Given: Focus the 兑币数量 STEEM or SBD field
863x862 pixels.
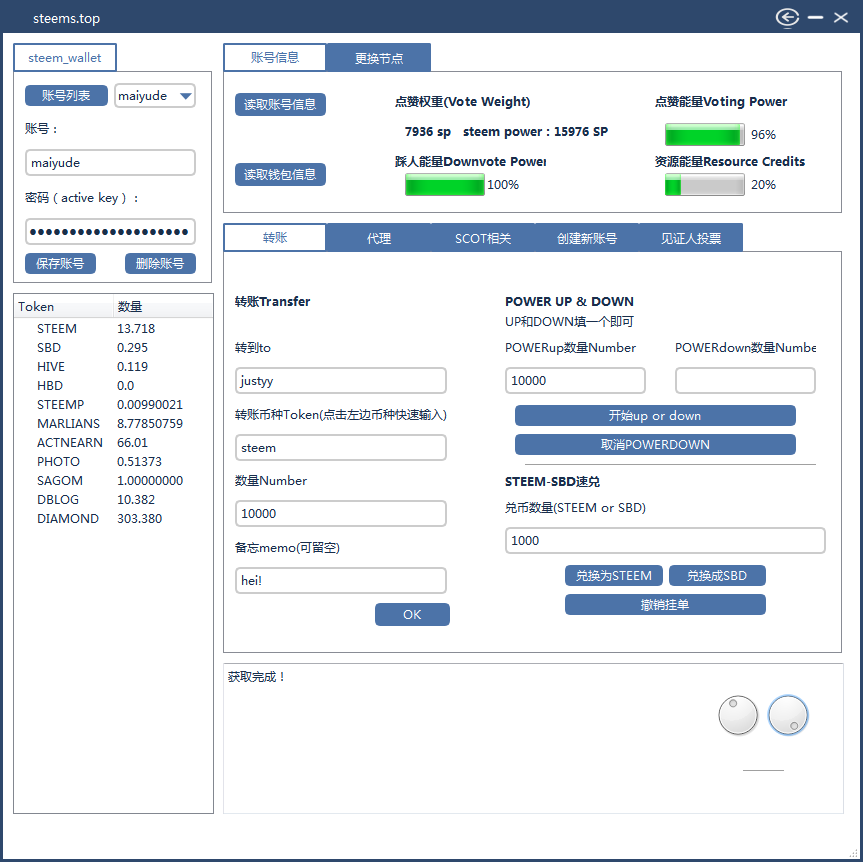Looking at the screenshot, I should click(x=665, y=541).
